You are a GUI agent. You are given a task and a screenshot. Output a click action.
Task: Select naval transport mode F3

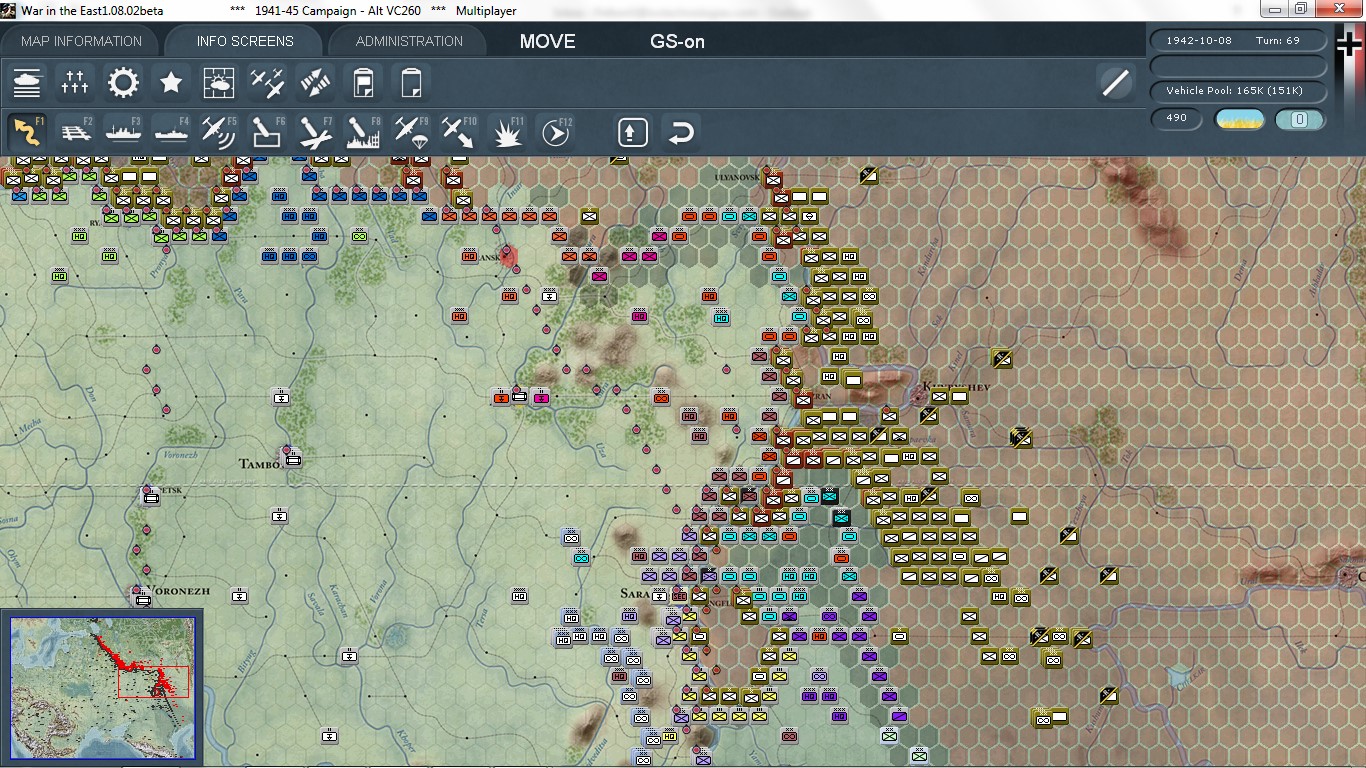[123, 130]
